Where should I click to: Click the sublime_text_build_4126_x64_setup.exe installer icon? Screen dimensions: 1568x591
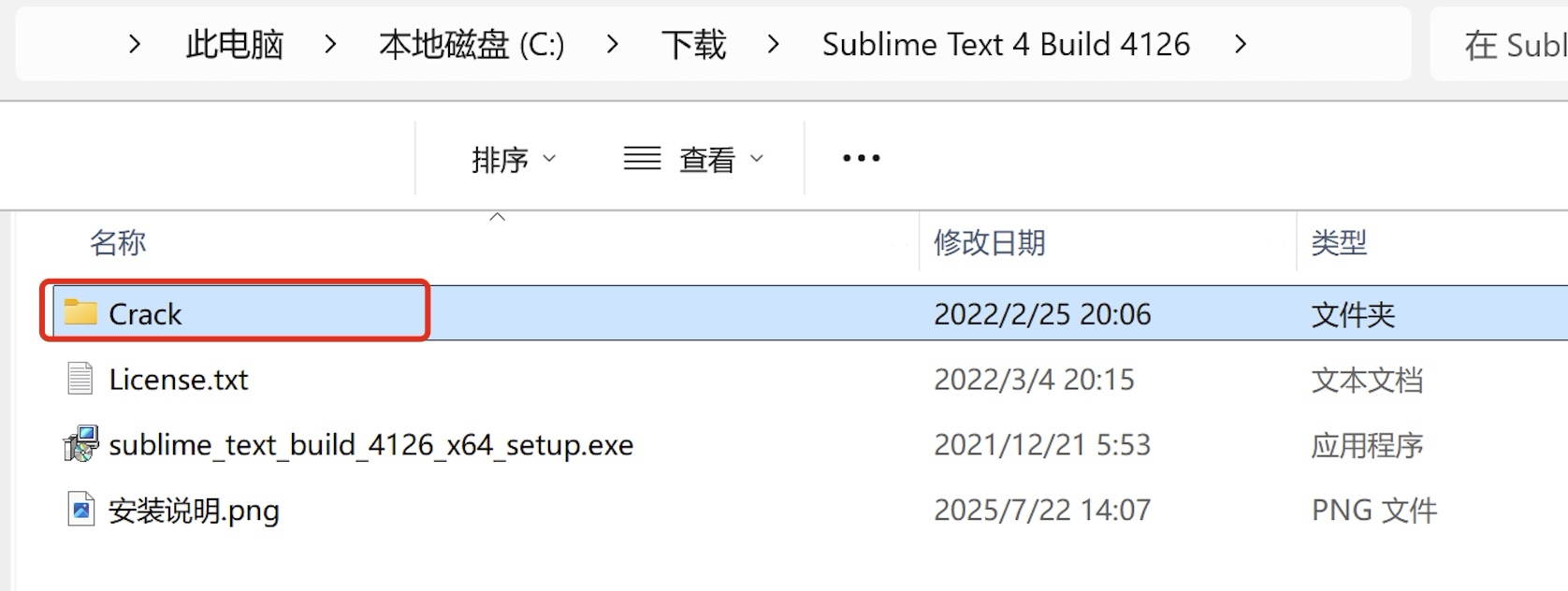80,444
